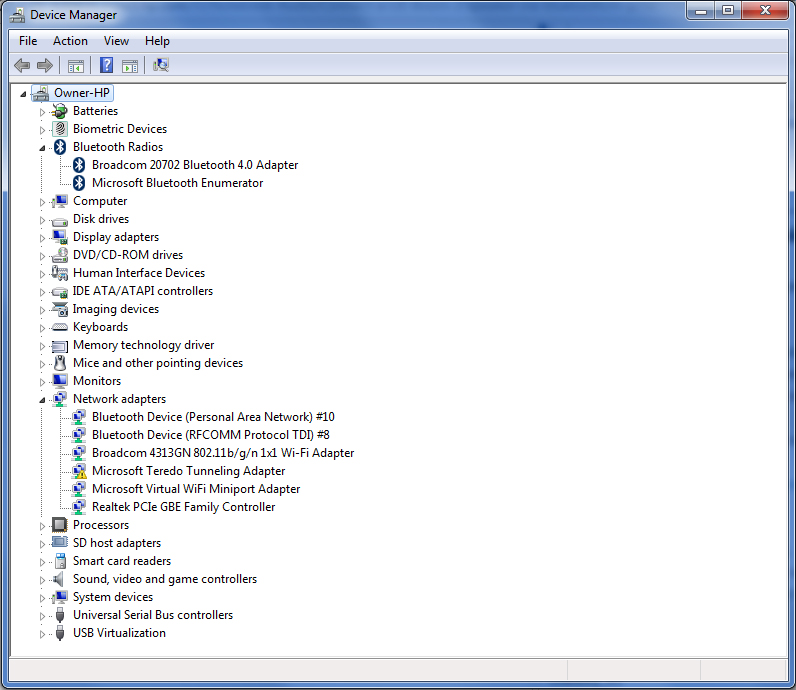Expand the Keyboards category arrow
Image resolution: width=796 pixels, height=690 pixels.
coord(42,328)
